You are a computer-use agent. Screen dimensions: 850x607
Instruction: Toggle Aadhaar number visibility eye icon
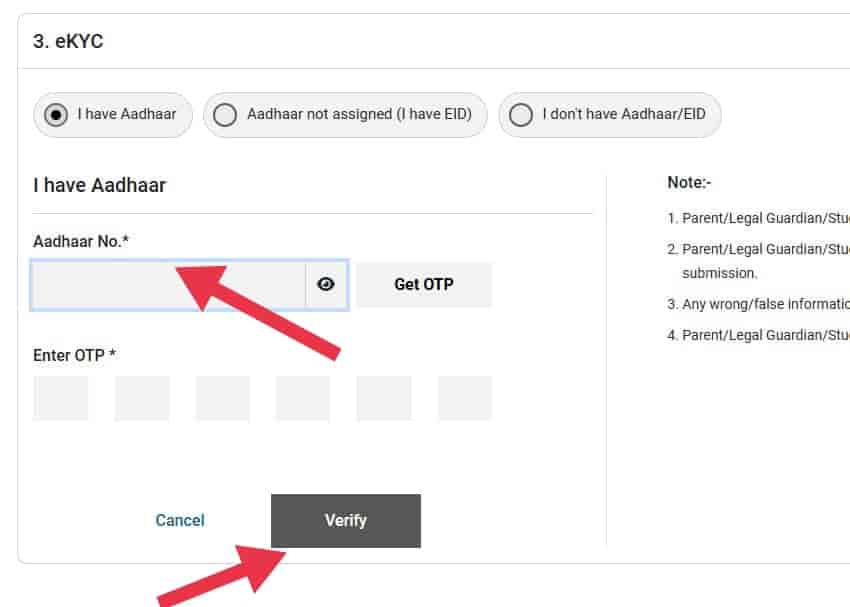[x=326, y=285]
